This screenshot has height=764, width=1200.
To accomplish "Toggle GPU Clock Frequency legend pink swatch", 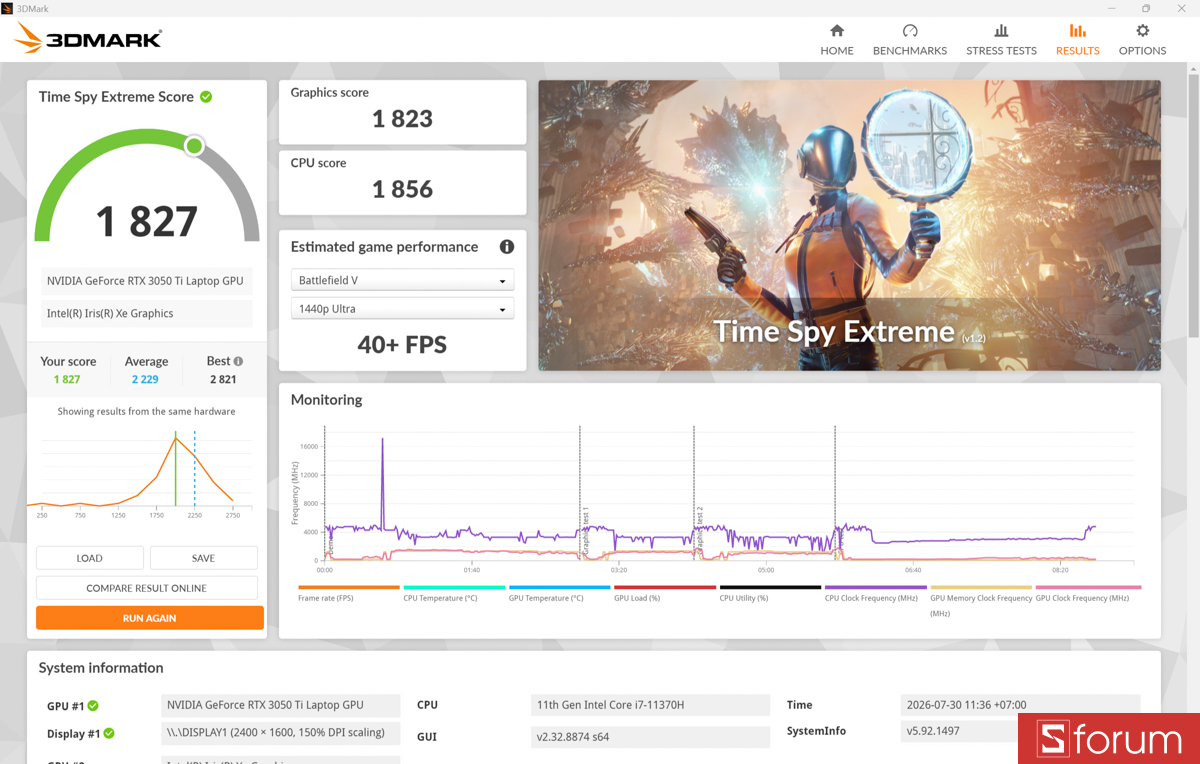I will 1088,588.
